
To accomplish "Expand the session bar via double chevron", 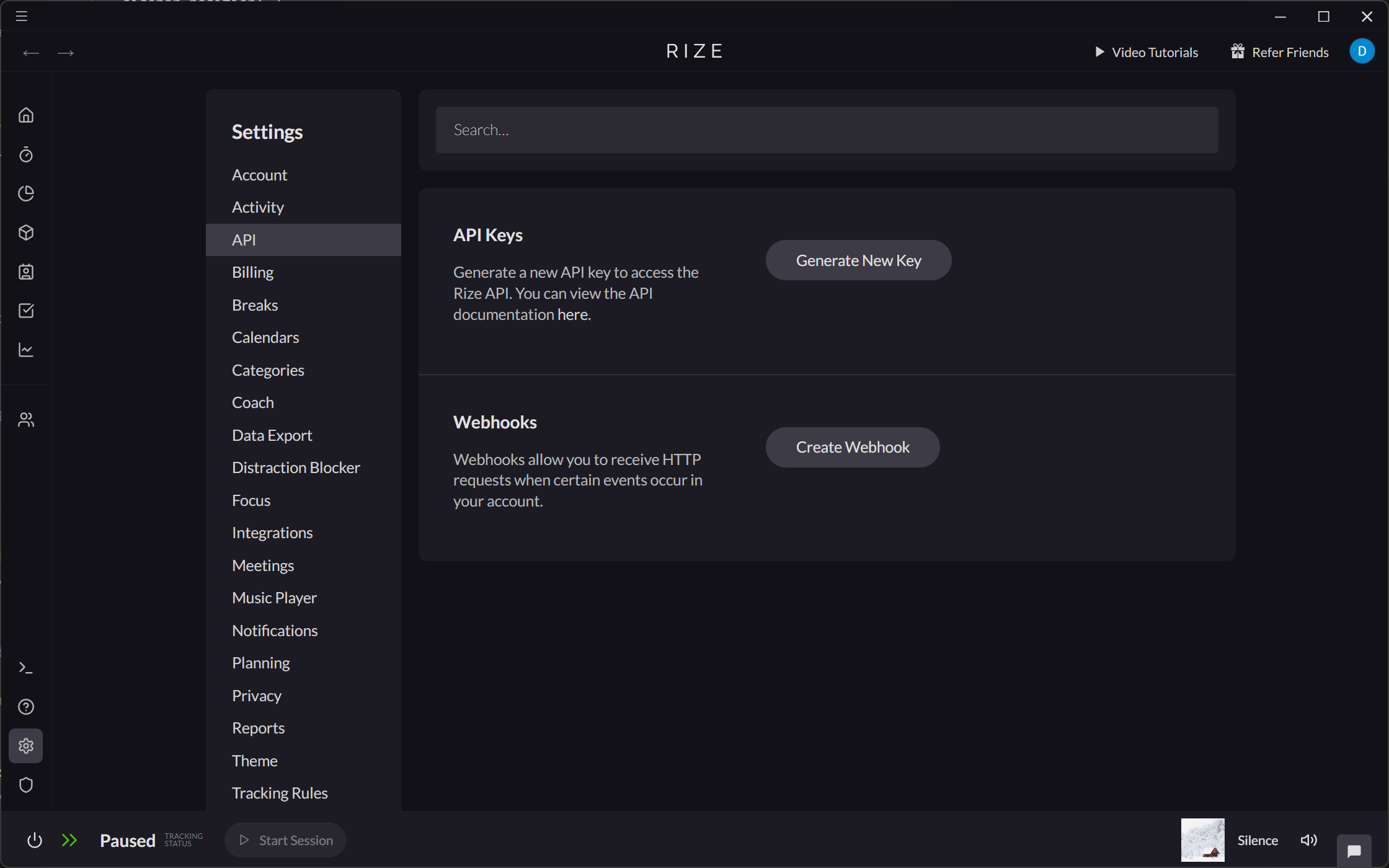I will (x=69, y=840).
